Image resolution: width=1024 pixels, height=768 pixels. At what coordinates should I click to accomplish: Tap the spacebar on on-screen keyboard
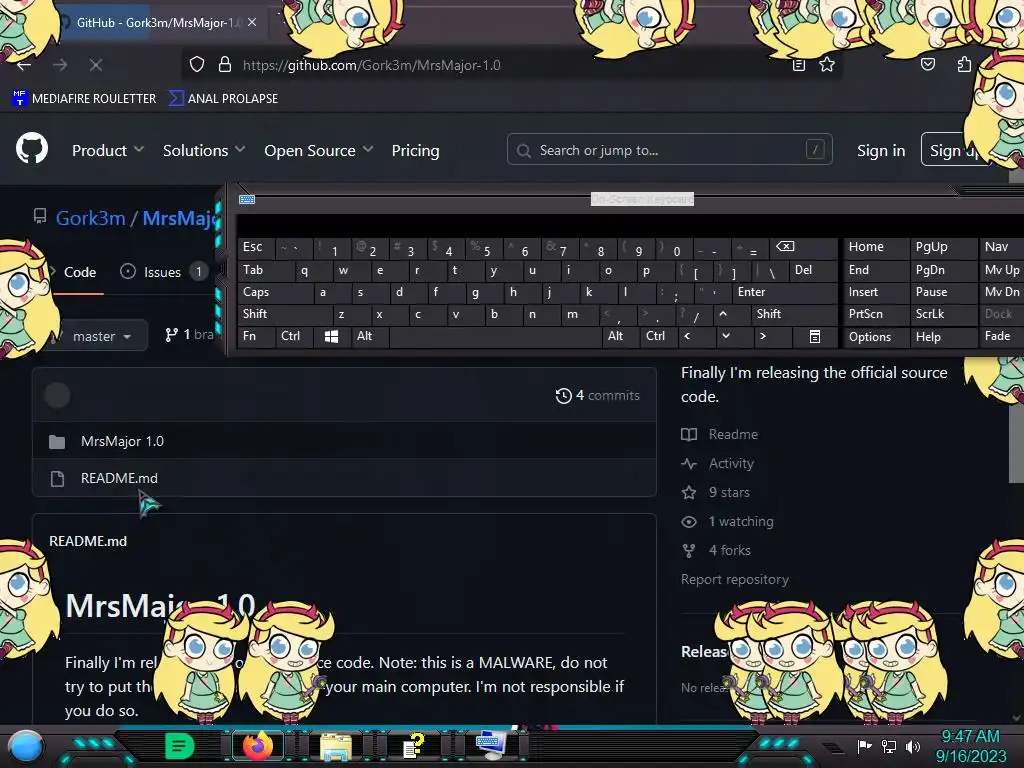coord(495,336)
